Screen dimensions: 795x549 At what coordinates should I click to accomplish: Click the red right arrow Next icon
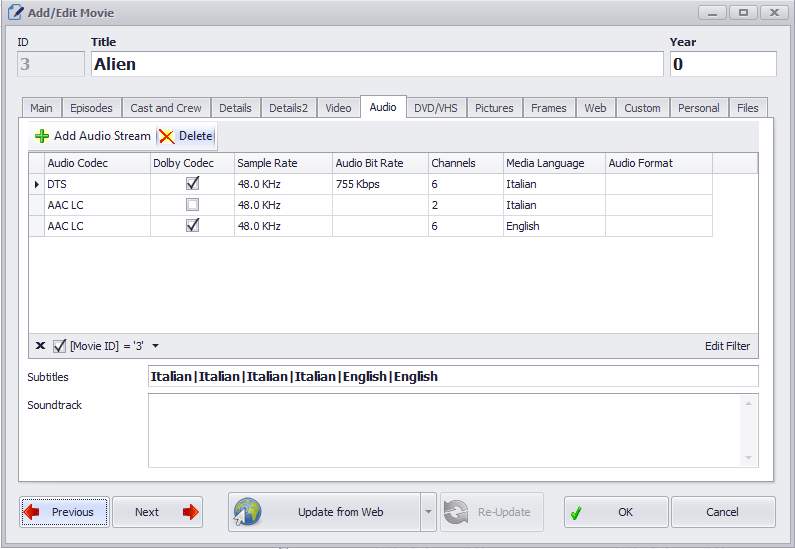190,512
